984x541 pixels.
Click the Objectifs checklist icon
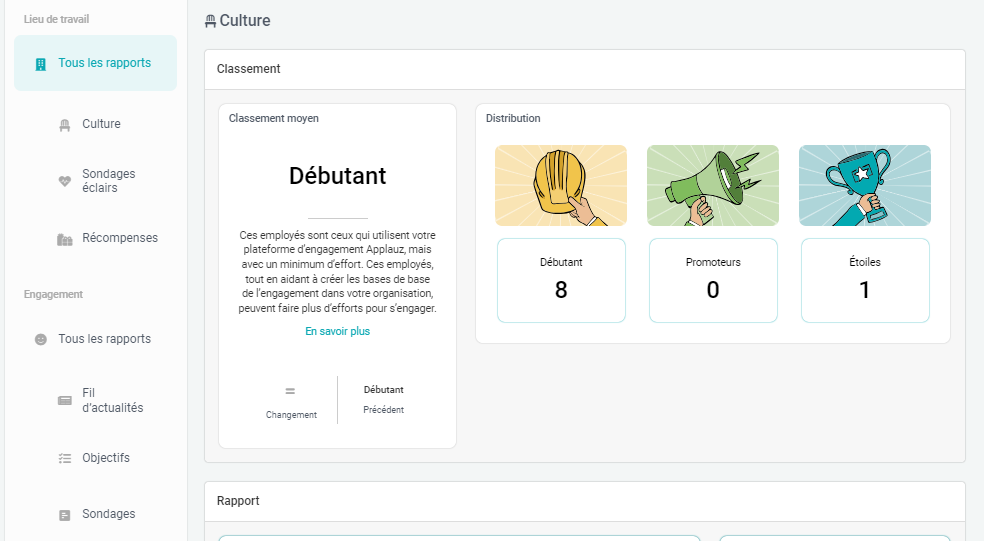coord(65,458)
